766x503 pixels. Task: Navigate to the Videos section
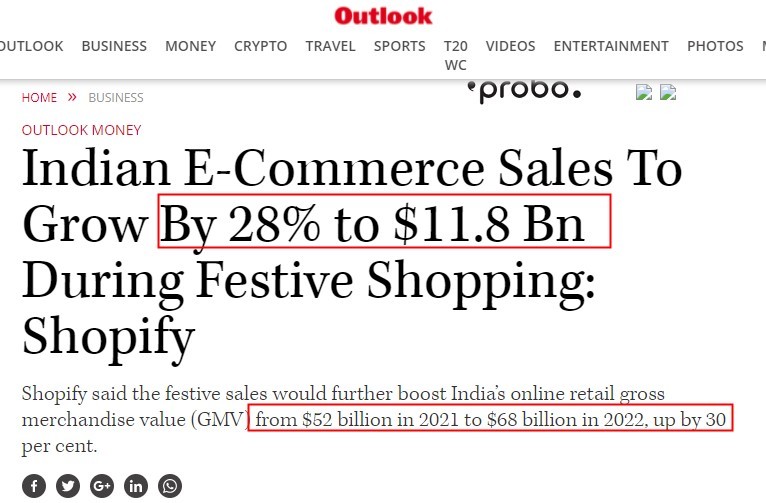[510, 46]
